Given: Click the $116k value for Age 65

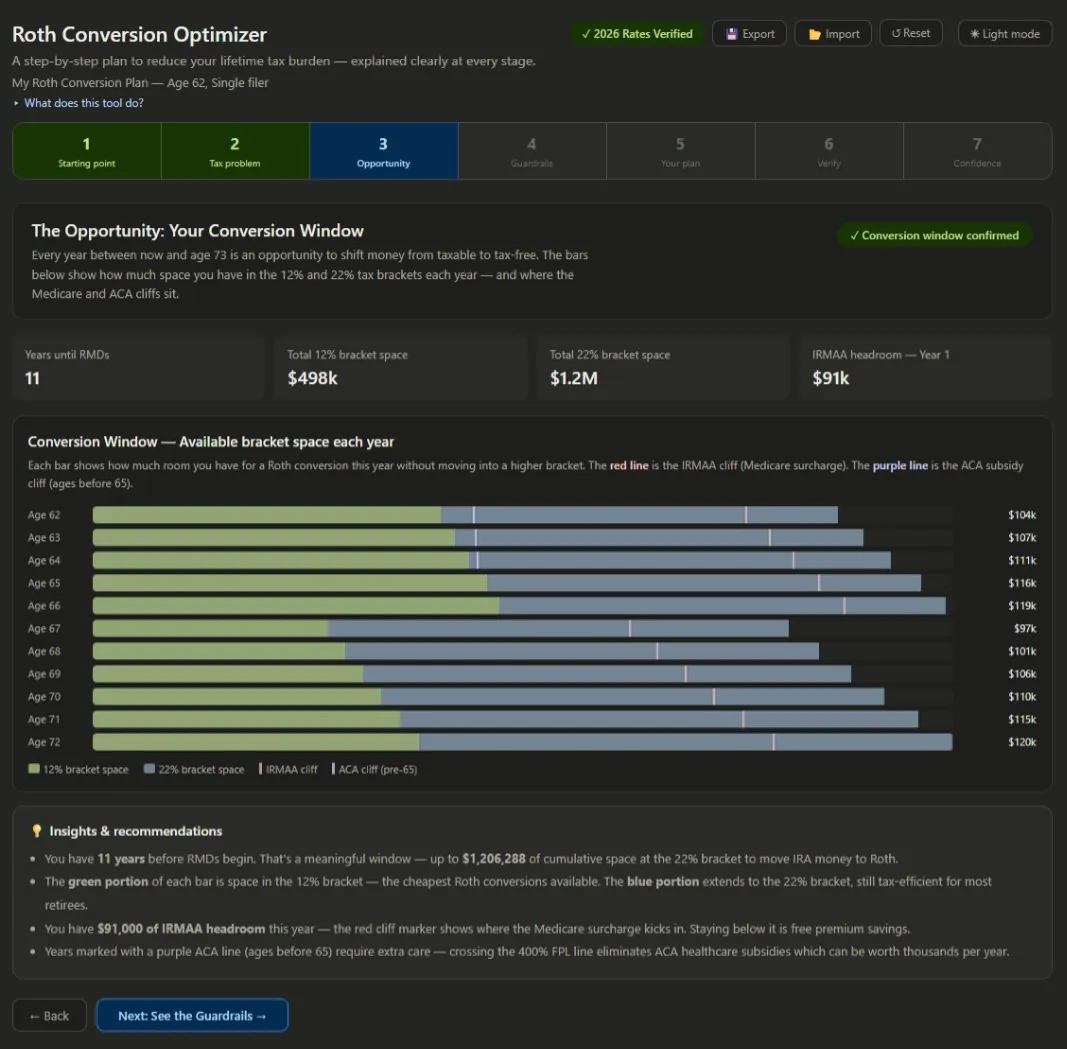Looking at the screenshot, I should coord(1021,583).
